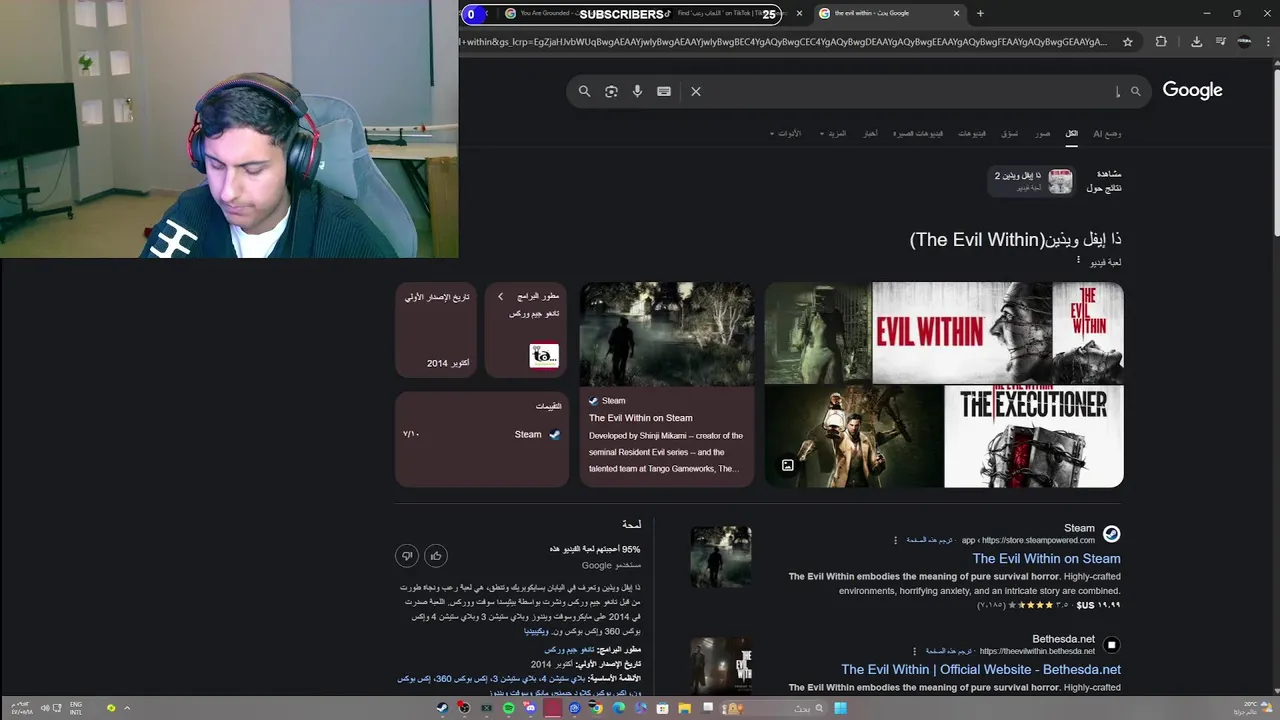The height and width of the screenshot is (720, 1280).
Task: Select the News (أخبار) search tab
Action: 870,133
